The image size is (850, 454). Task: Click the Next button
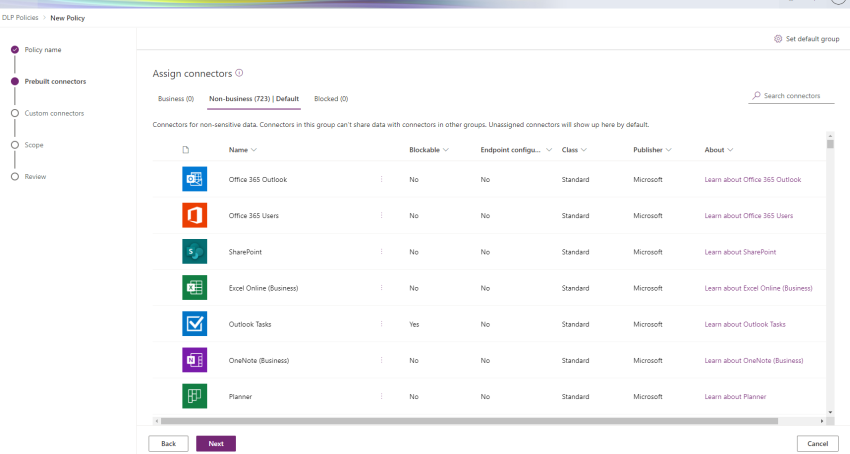pyautogui.click(x=216, y=444)
